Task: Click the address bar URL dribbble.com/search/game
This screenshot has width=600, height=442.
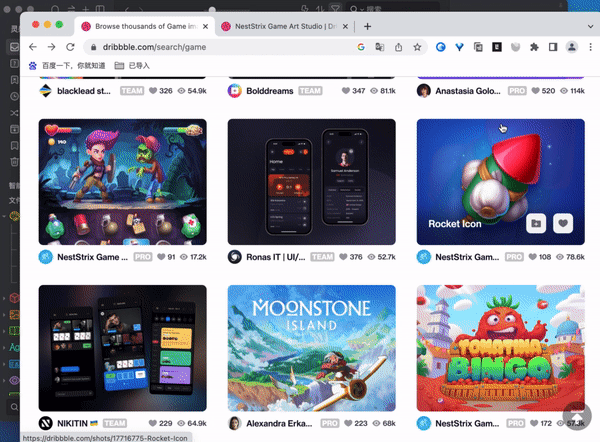Action: tap(154, 47)
